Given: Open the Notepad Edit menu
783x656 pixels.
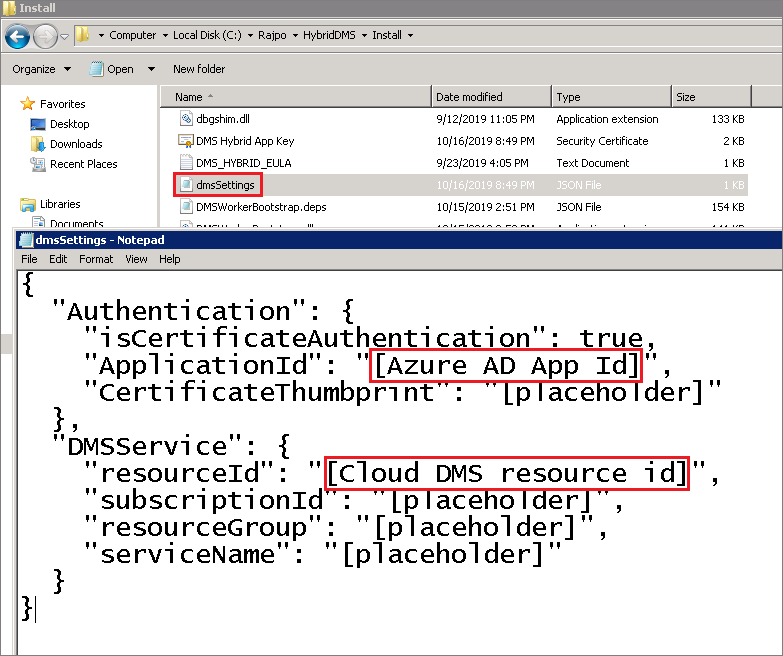Looking at the screenshot, I should 58,259.
